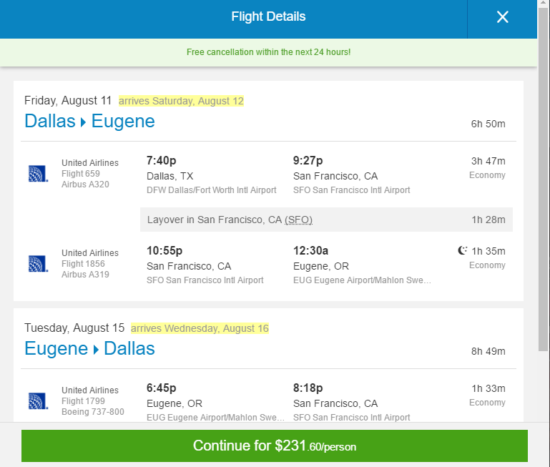
Task: Click United Airlines logo for Flight 1799
Action: click(x=38, y=401)
